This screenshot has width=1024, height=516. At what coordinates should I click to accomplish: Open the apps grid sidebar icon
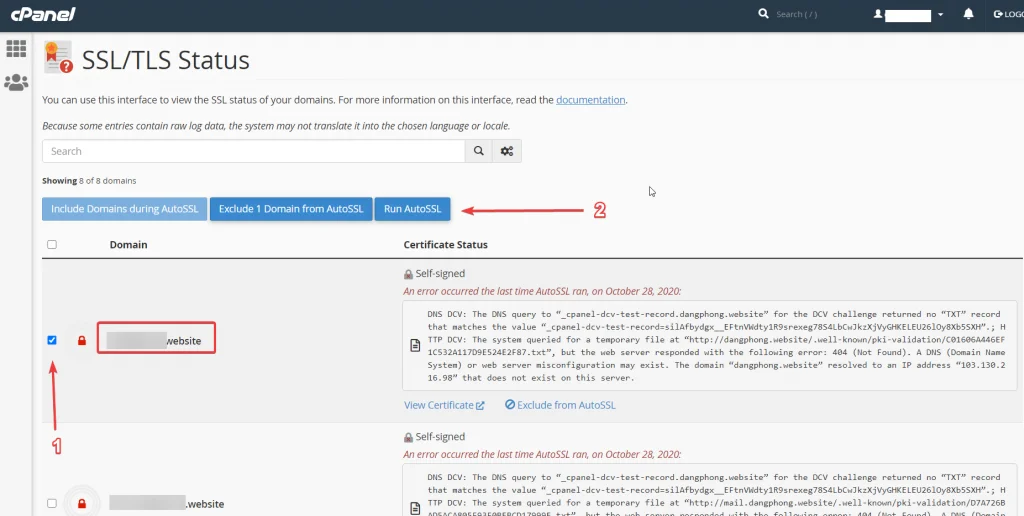[x=16, y=48]
